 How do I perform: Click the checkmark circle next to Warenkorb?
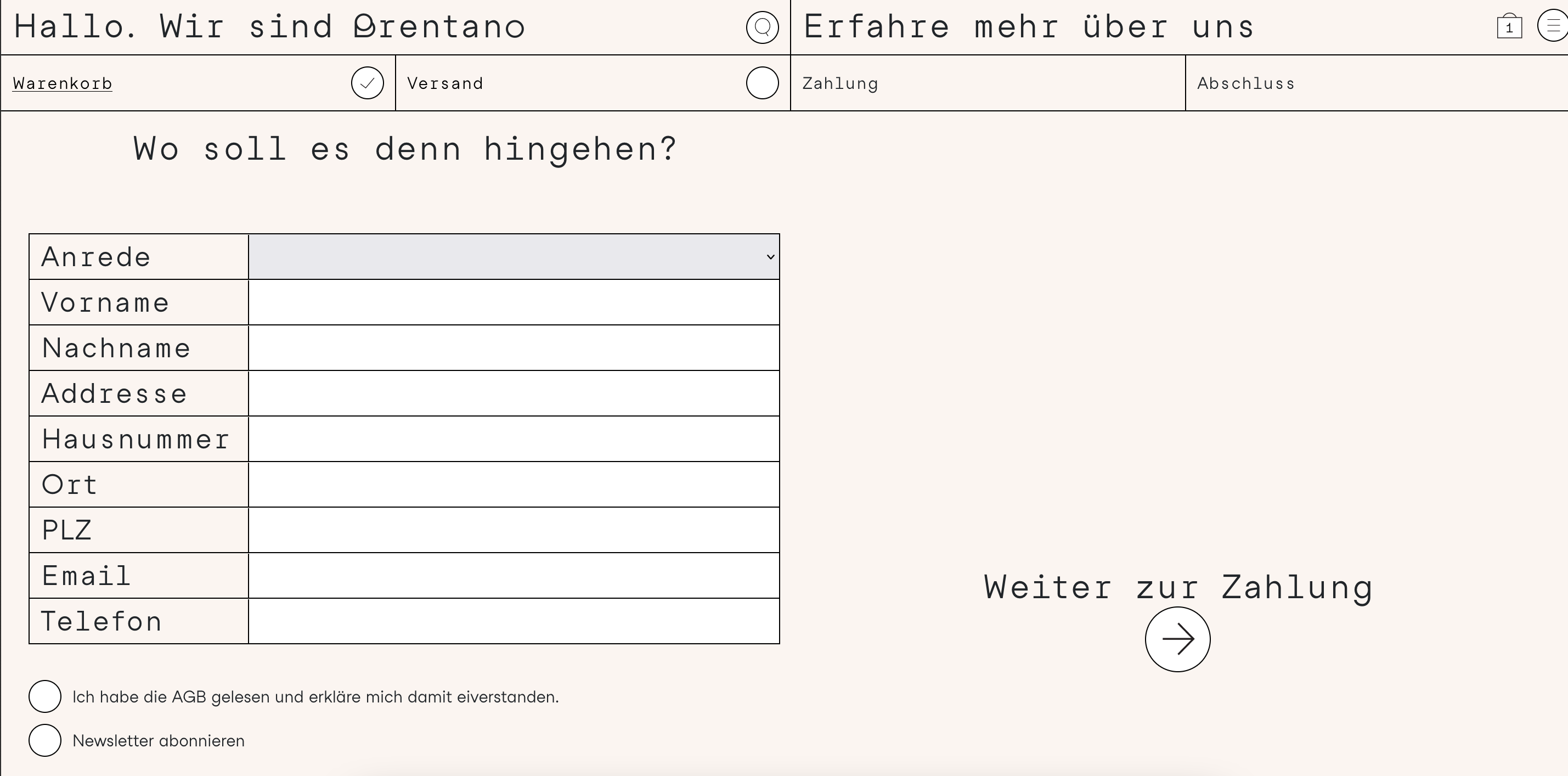[x=367, y=83]
